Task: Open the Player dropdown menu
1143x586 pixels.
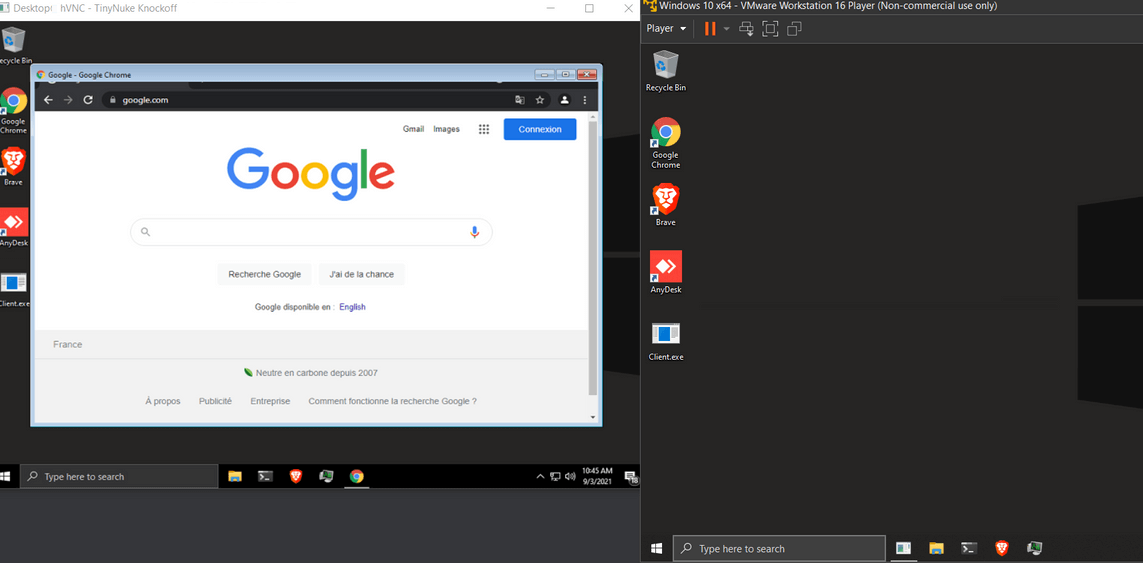Action: coord(666,29)
